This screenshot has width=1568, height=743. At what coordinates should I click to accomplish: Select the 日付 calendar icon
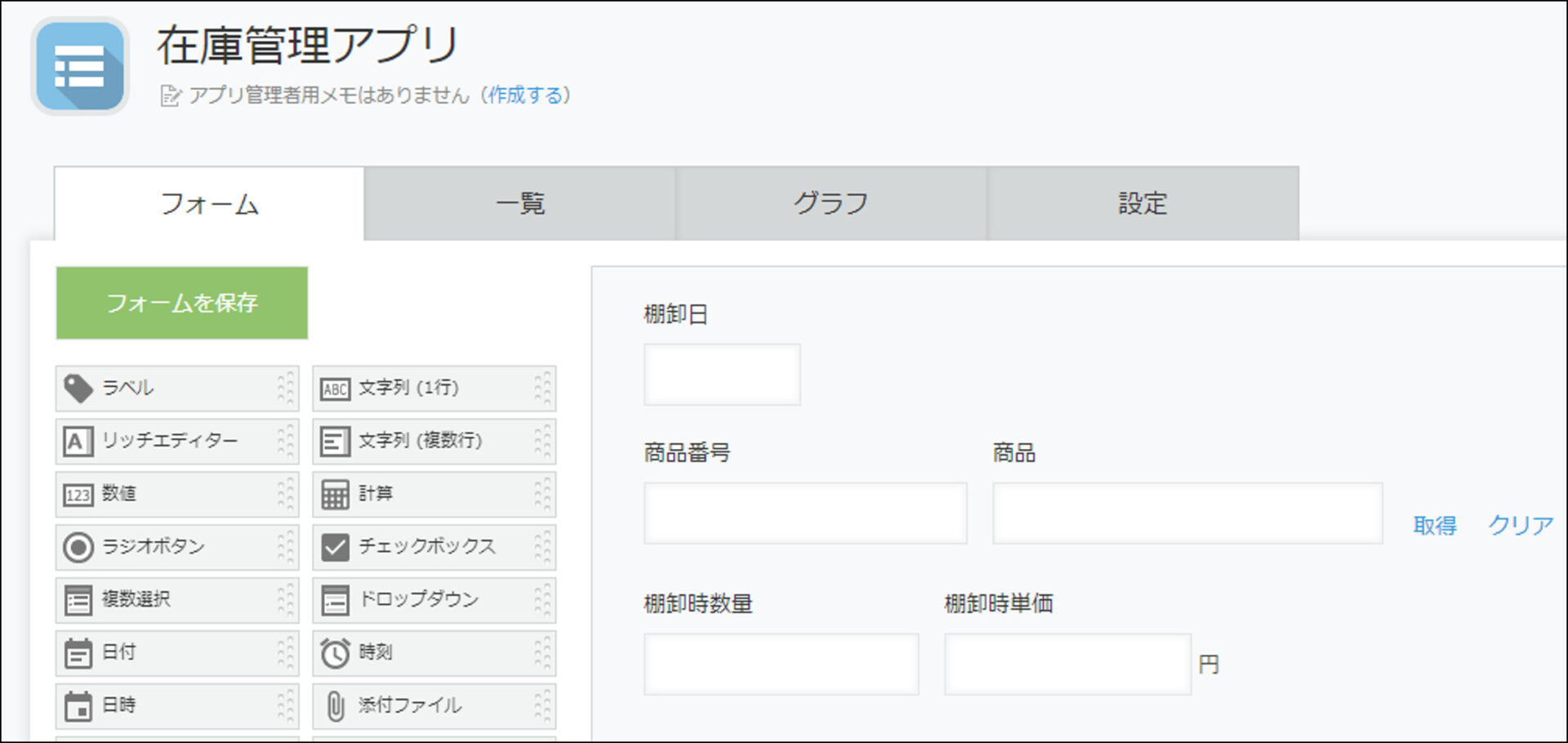(x=78, y=653)
